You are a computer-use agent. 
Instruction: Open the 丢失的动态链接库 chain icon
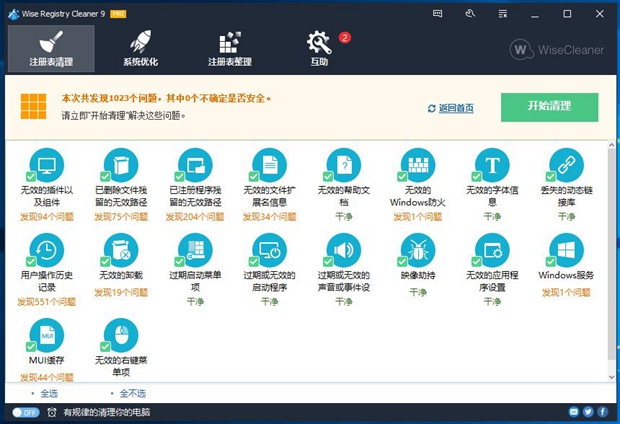point(567,165)
